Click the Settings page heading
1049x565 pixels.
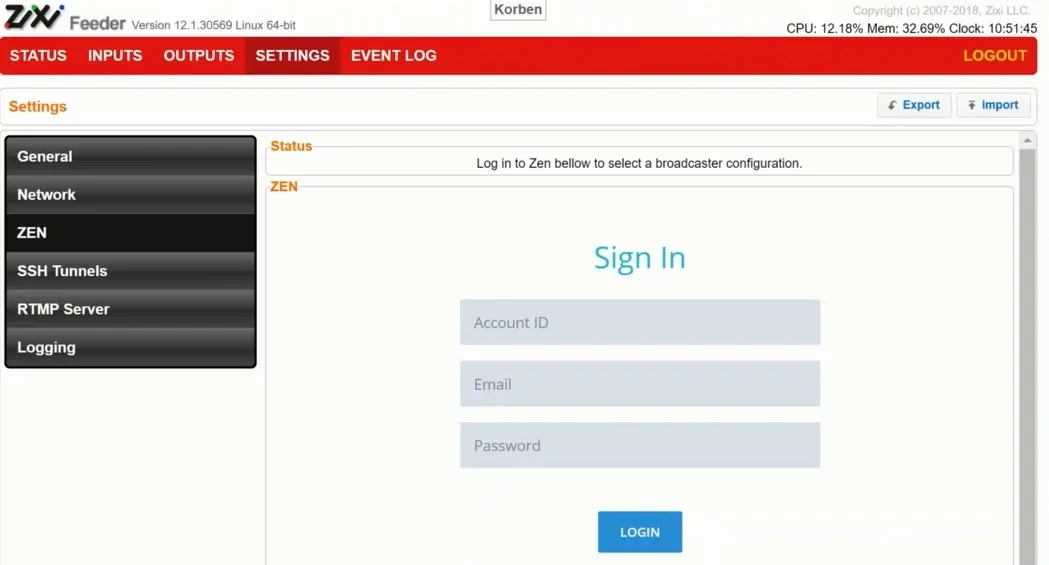point(37,106)
